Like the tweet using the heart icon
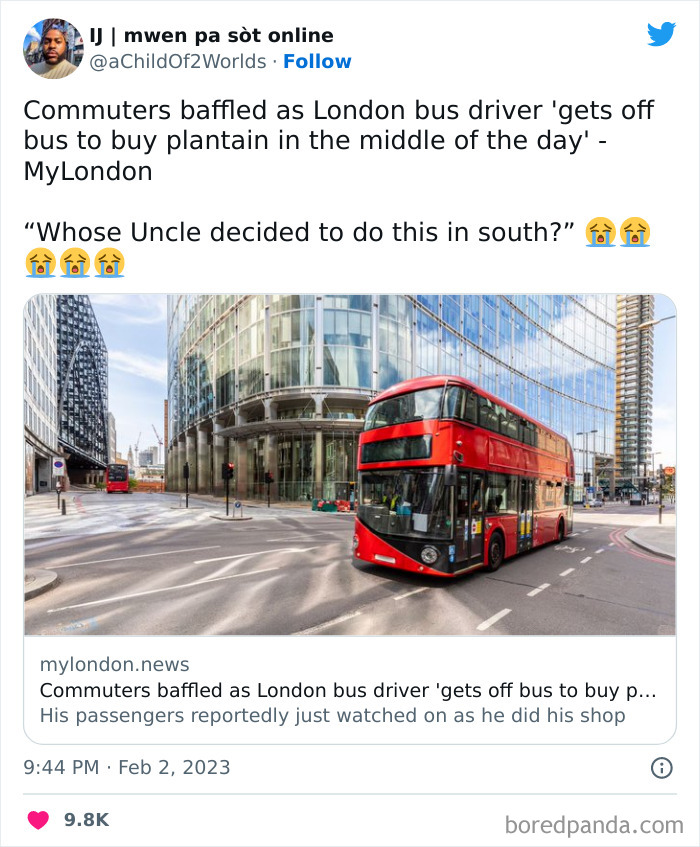Image resolution: width=700 pixels, height=847 pixels. point(37,818)
